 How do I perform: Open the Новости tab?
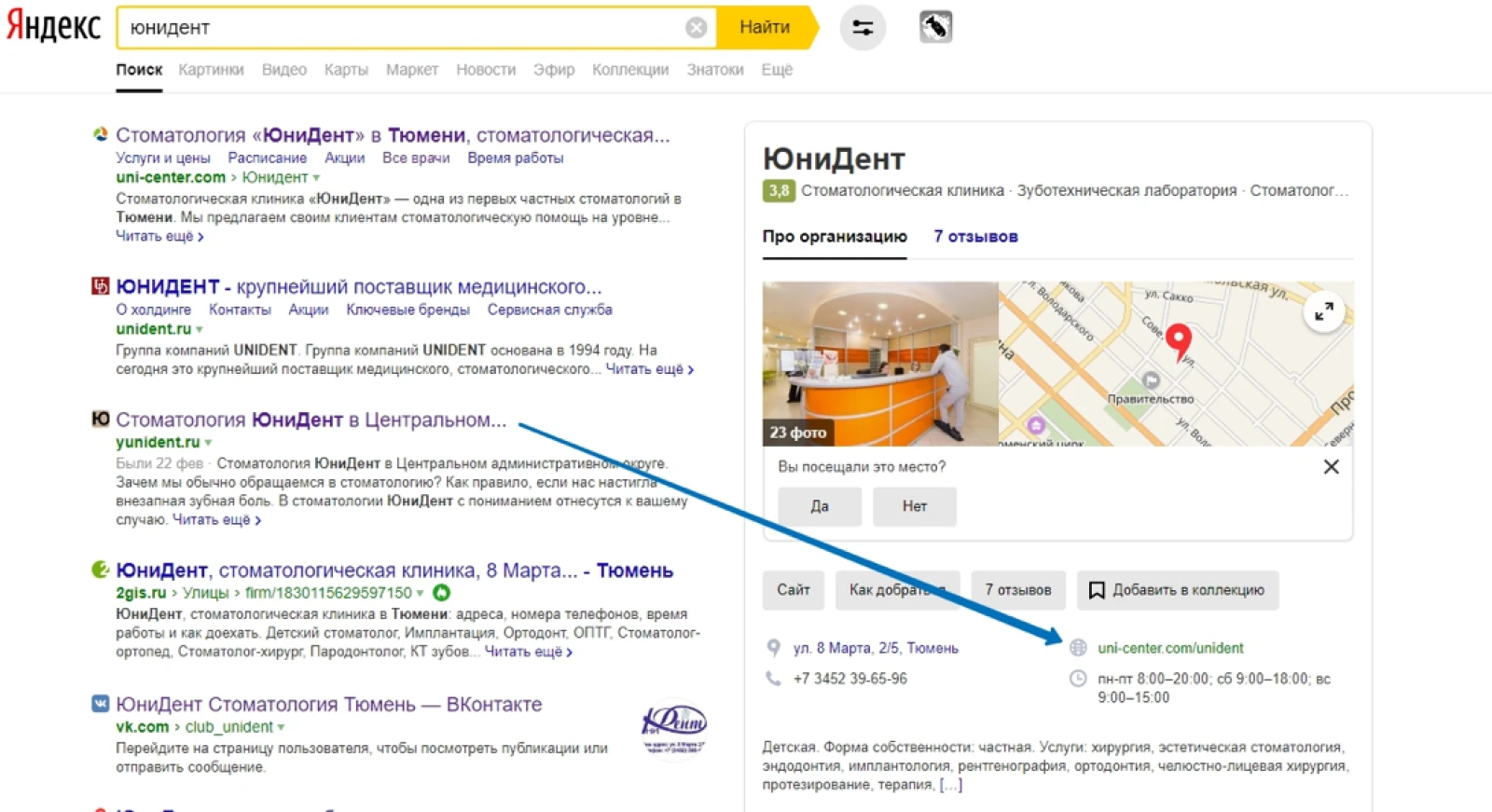tap(486, 70)
